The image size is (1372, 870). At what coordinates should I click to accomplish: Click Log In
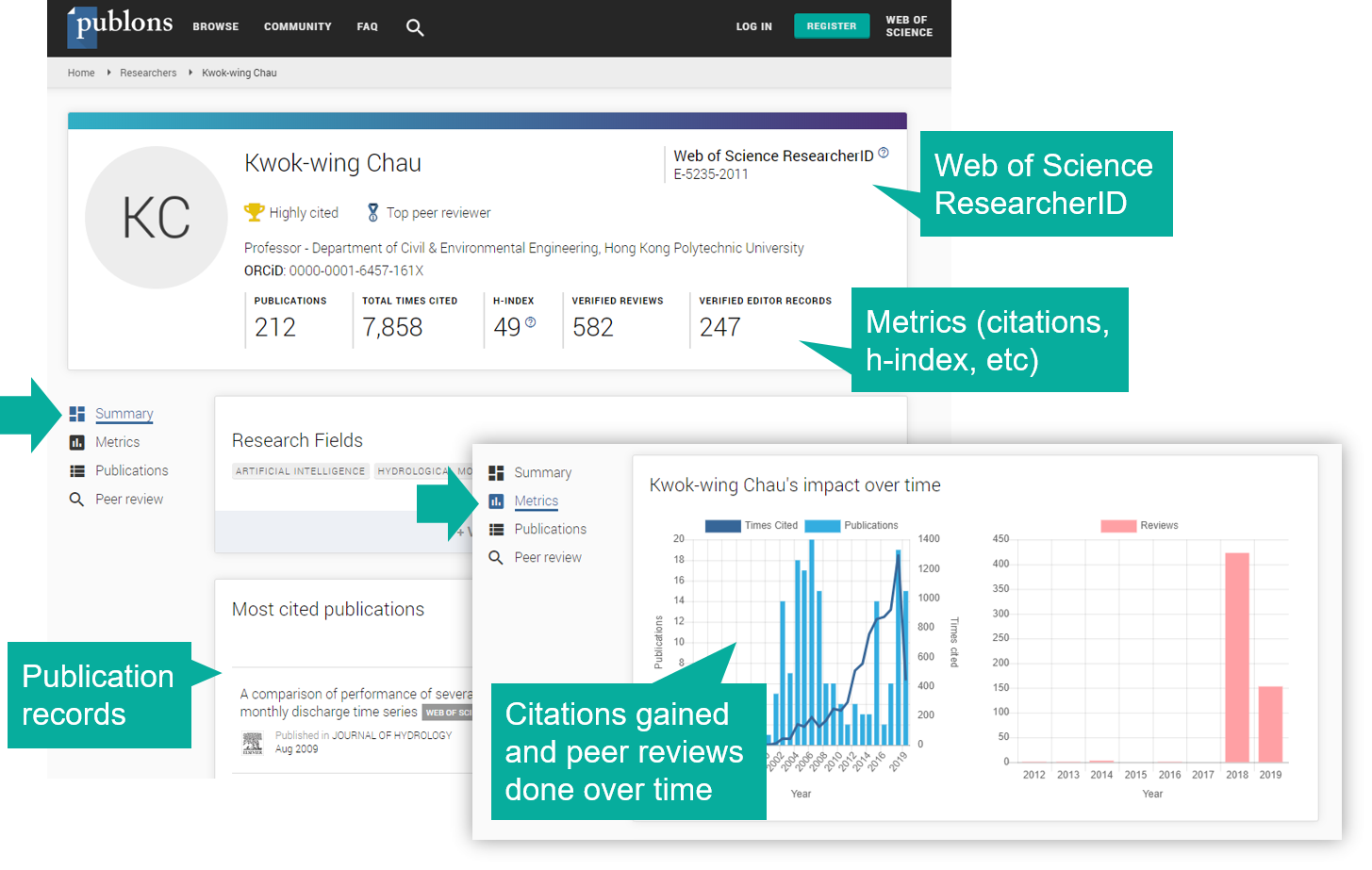[x=754, y=26]
